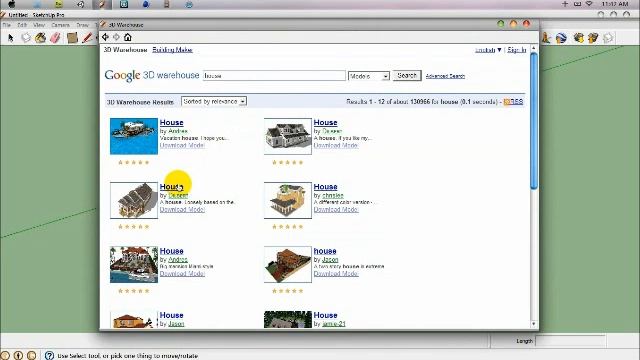640x360 pixels.
Task: Open the Building Maker link
Action: pyautogui.click(x=172, y=50)
